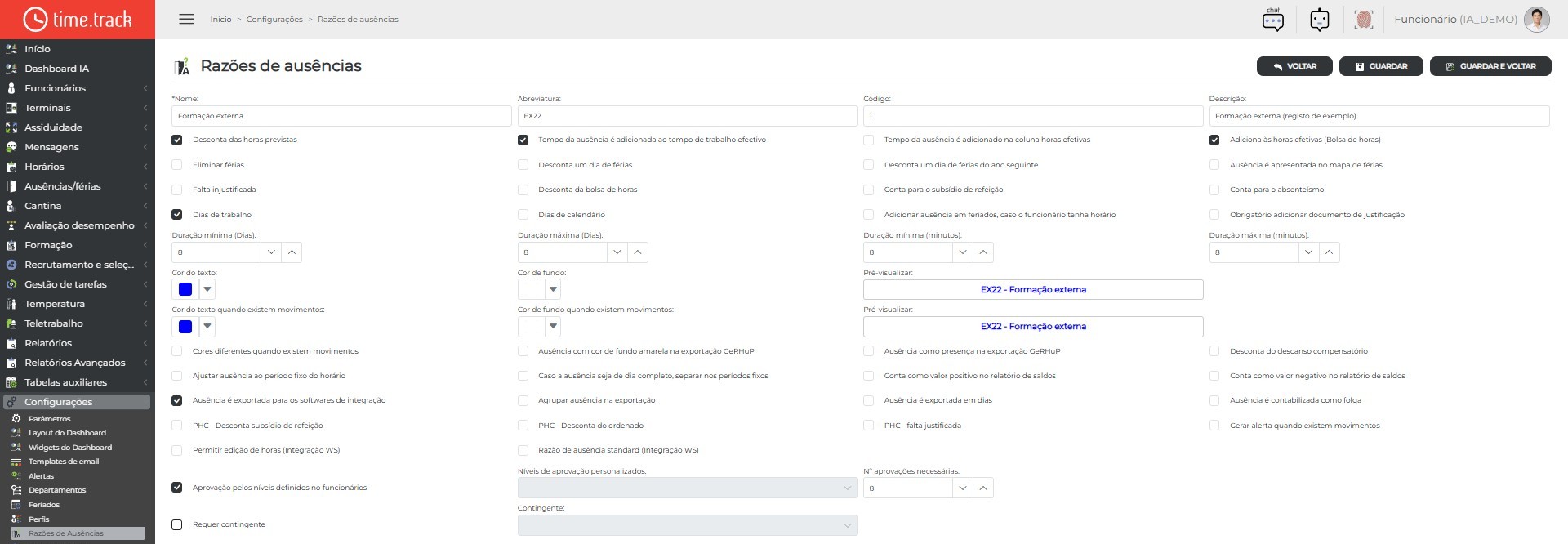Open Templates de email submenu item
This screenshot has width=1568, height=544.
(64, 462)
